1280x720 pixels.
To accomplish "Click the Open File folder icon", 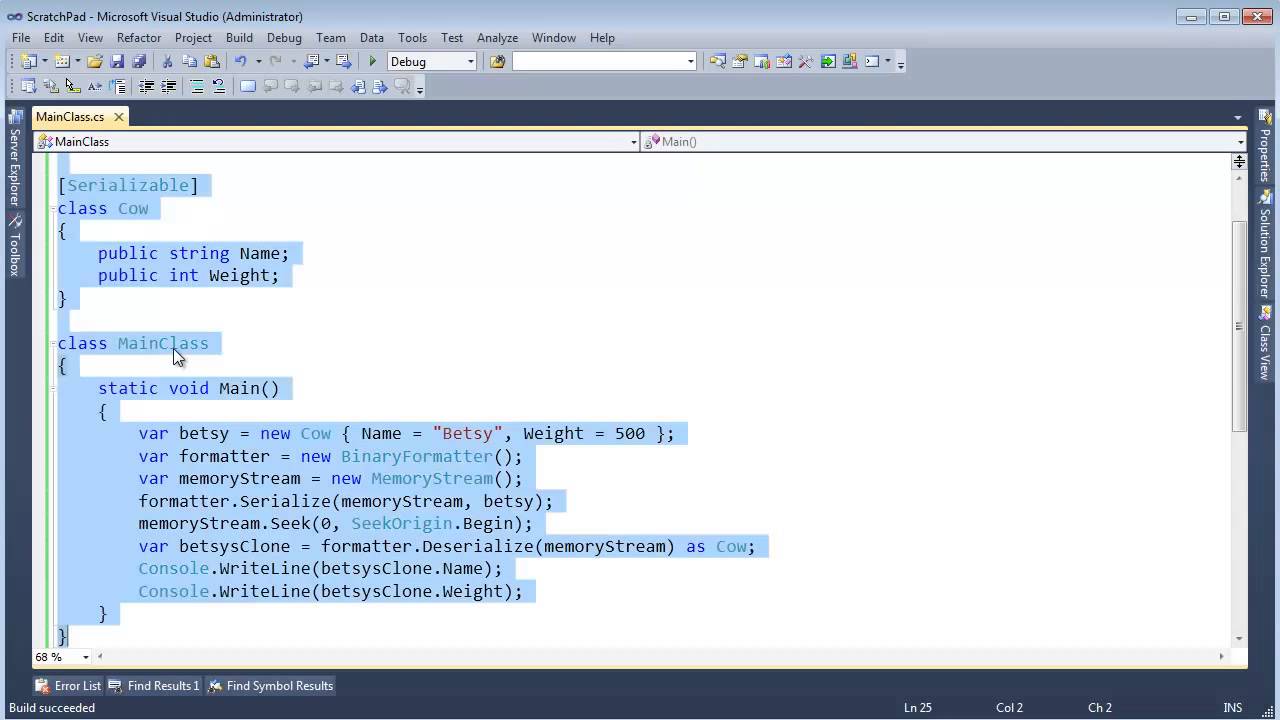I will [x=94, y=62].
